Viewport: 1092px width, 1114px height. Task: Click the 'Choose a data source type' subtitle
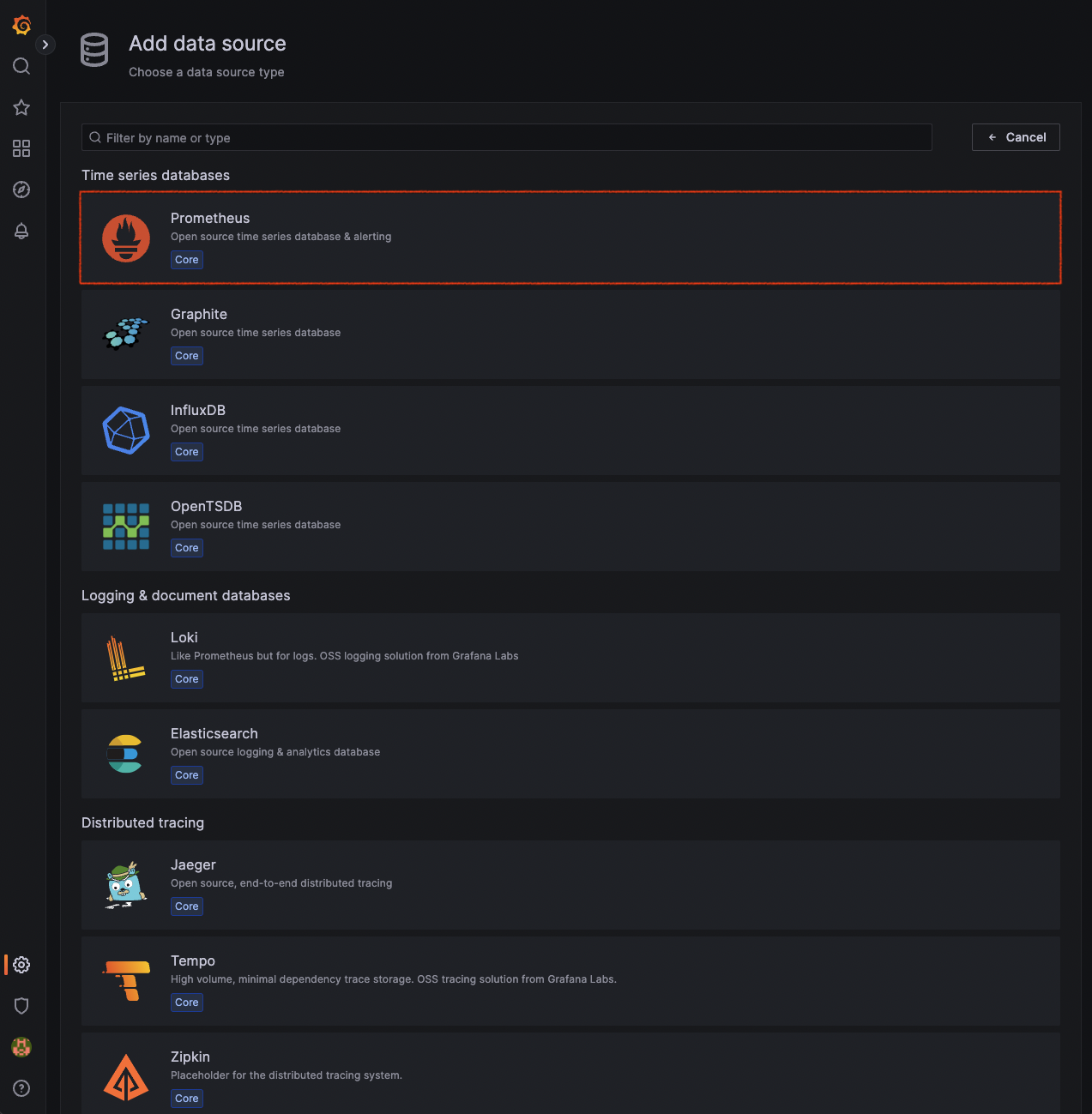coord(207,72)
